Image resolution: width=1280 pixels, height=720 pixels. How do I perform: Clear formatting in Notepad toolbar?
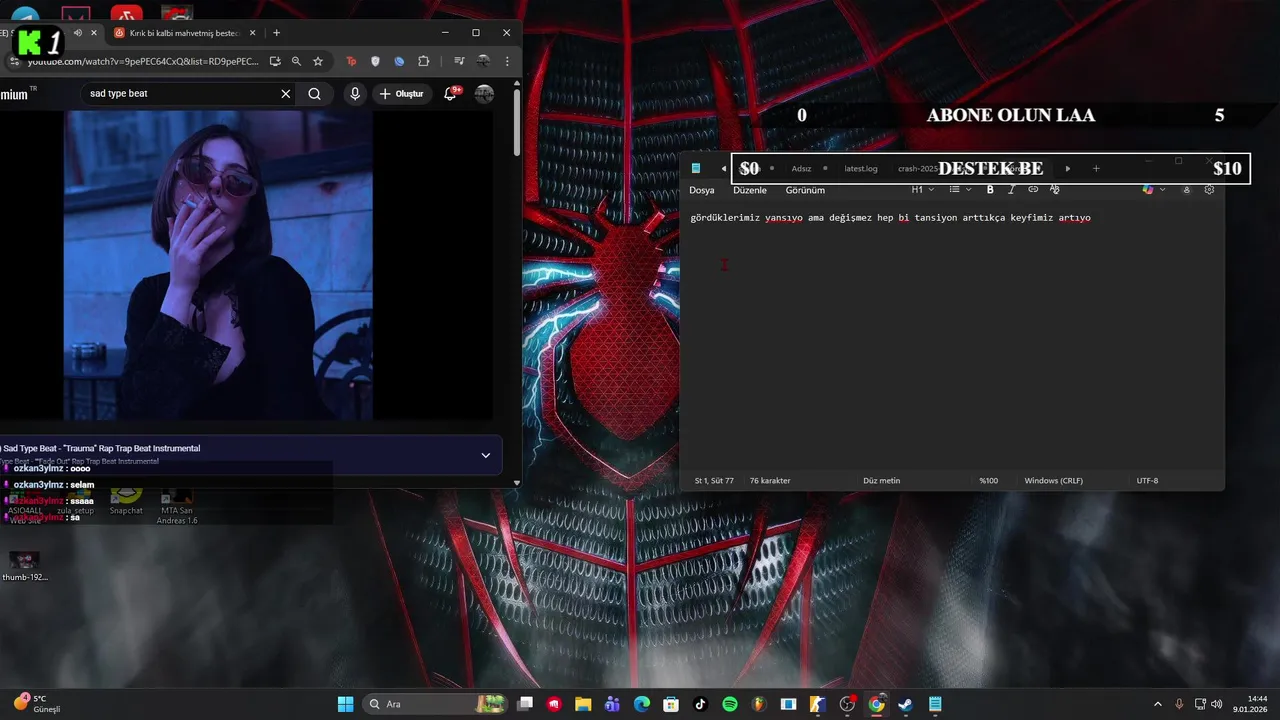[1054, 189]
